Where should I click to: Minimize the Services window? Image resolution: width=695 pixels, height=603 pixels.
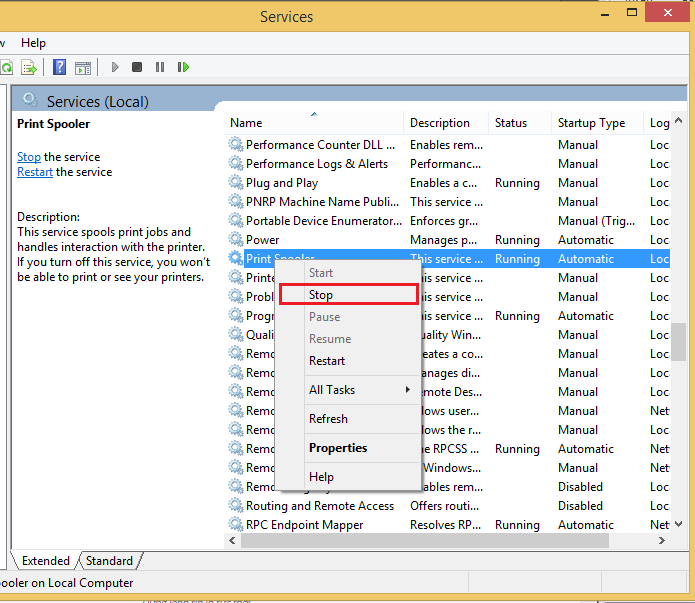click(x=605, y=13)
